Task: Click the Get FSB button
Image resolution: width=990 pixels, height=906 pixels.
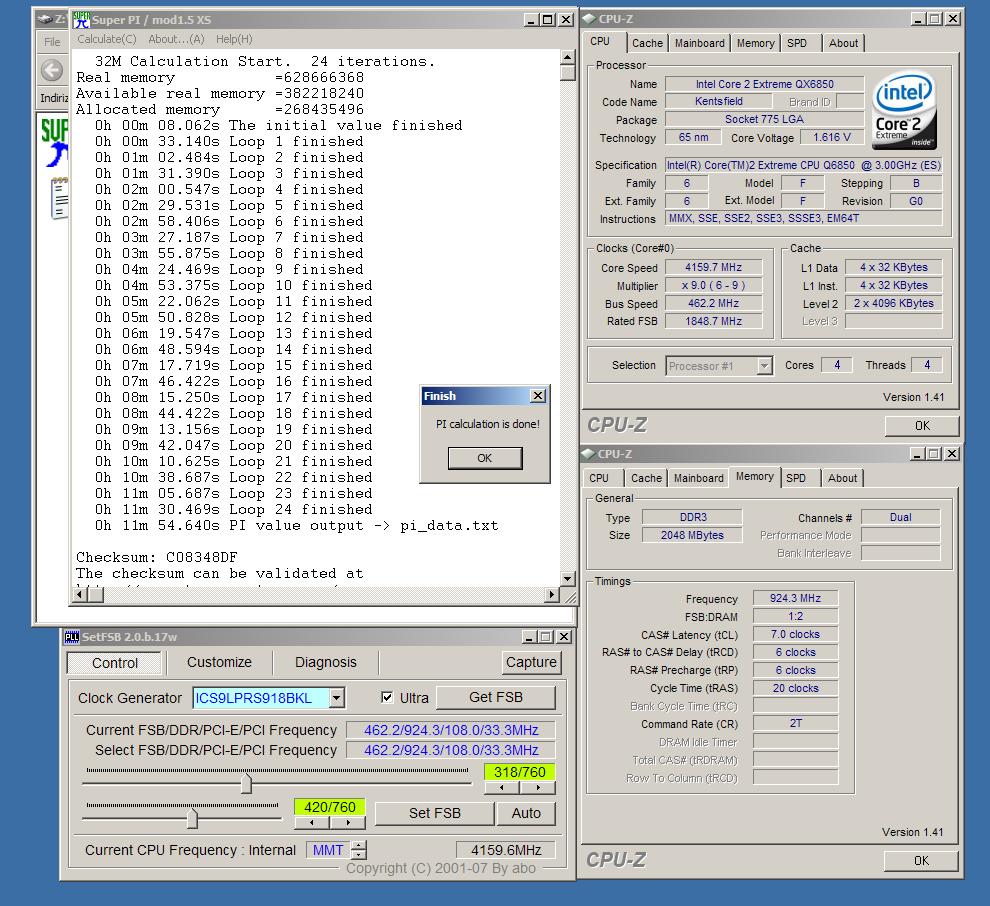Action: tap(496, 697)
